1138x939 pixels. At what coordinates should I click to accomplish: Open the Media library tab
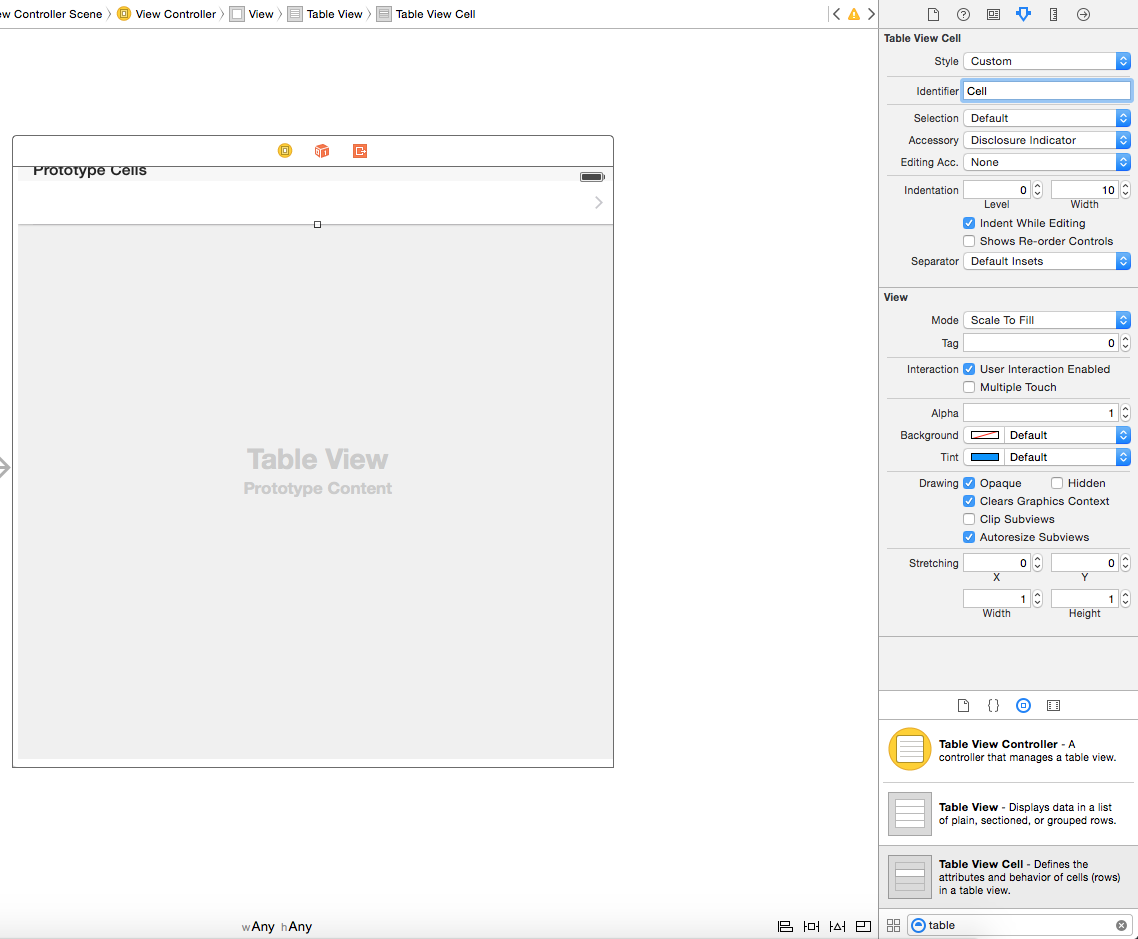[1053, 705]
